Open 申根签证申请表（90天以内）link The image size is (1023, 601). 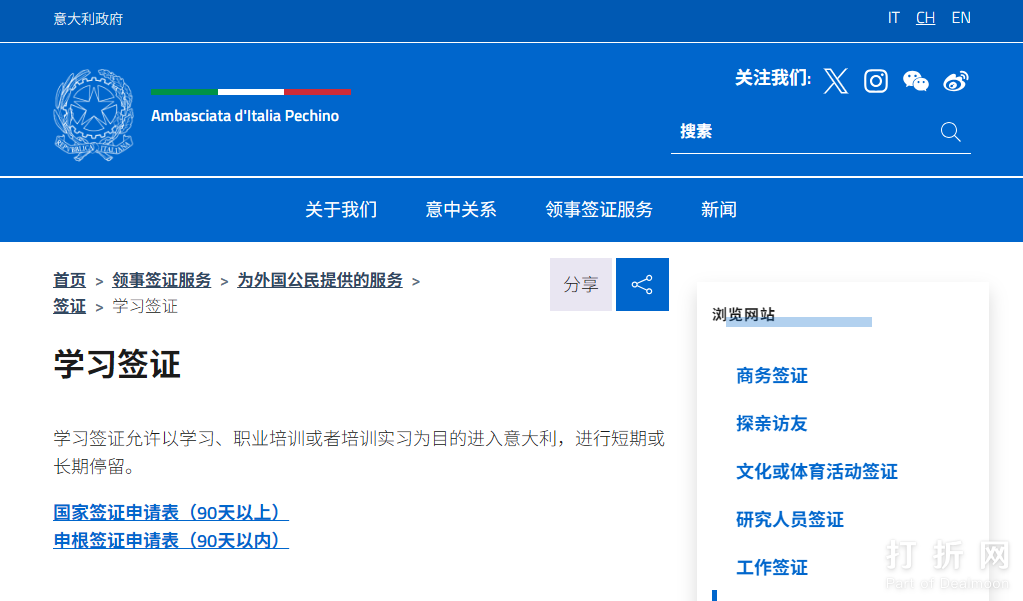click(171, 541)
